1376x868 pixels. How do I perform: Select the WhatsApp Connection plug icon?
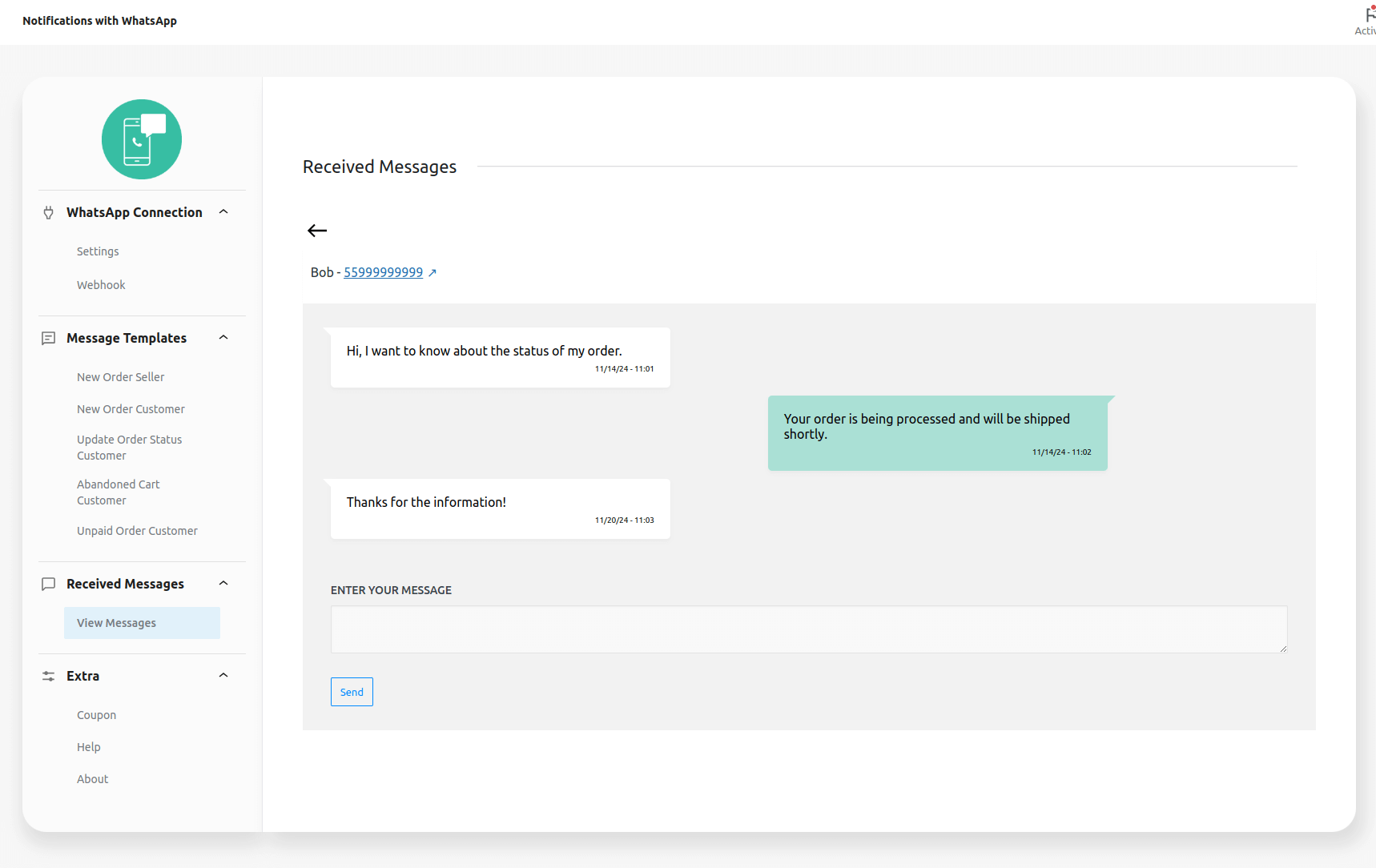[x=49, y=212]
